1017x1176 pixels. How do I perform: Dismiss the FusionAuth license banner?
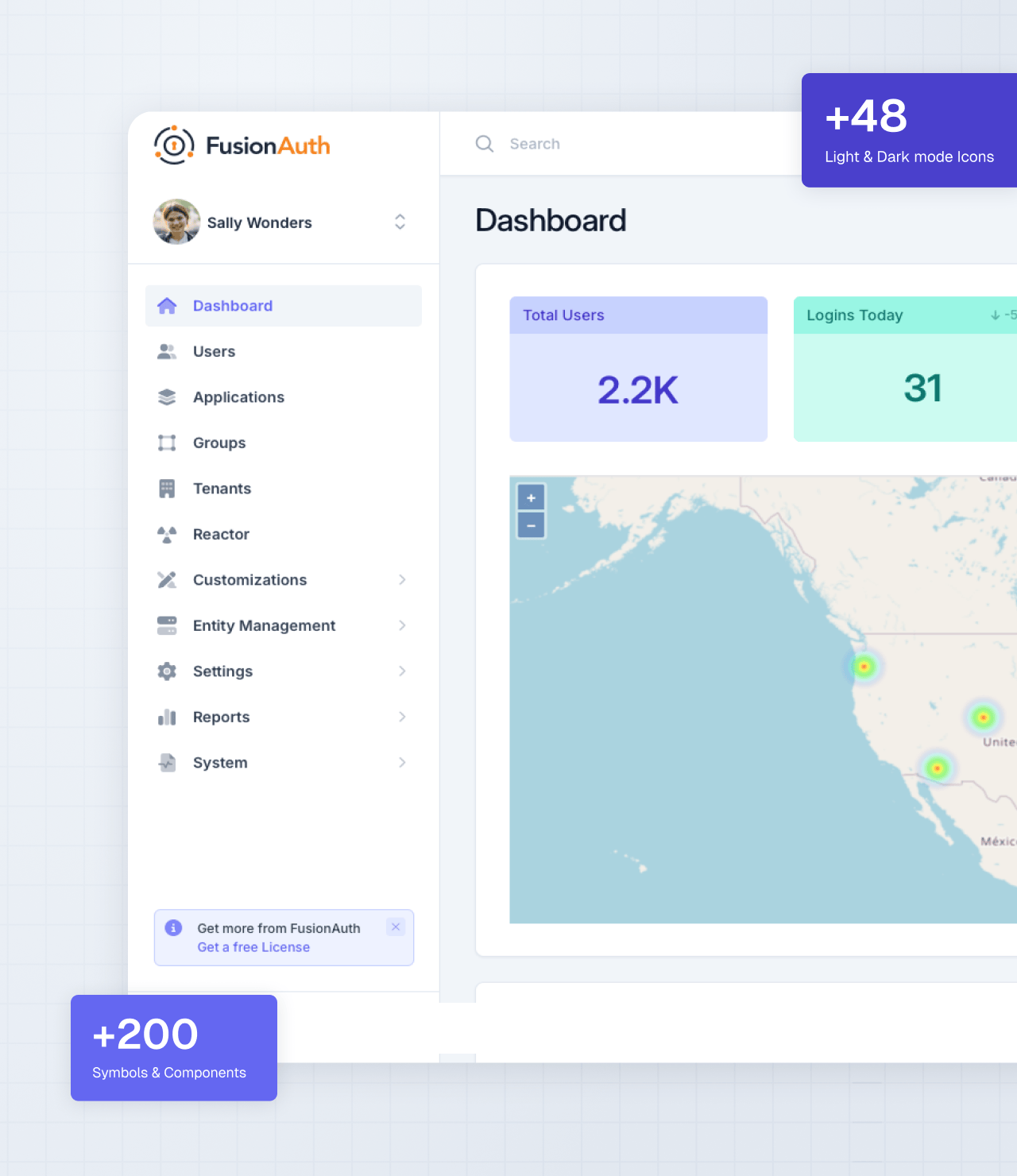click(x=396, y=927)
